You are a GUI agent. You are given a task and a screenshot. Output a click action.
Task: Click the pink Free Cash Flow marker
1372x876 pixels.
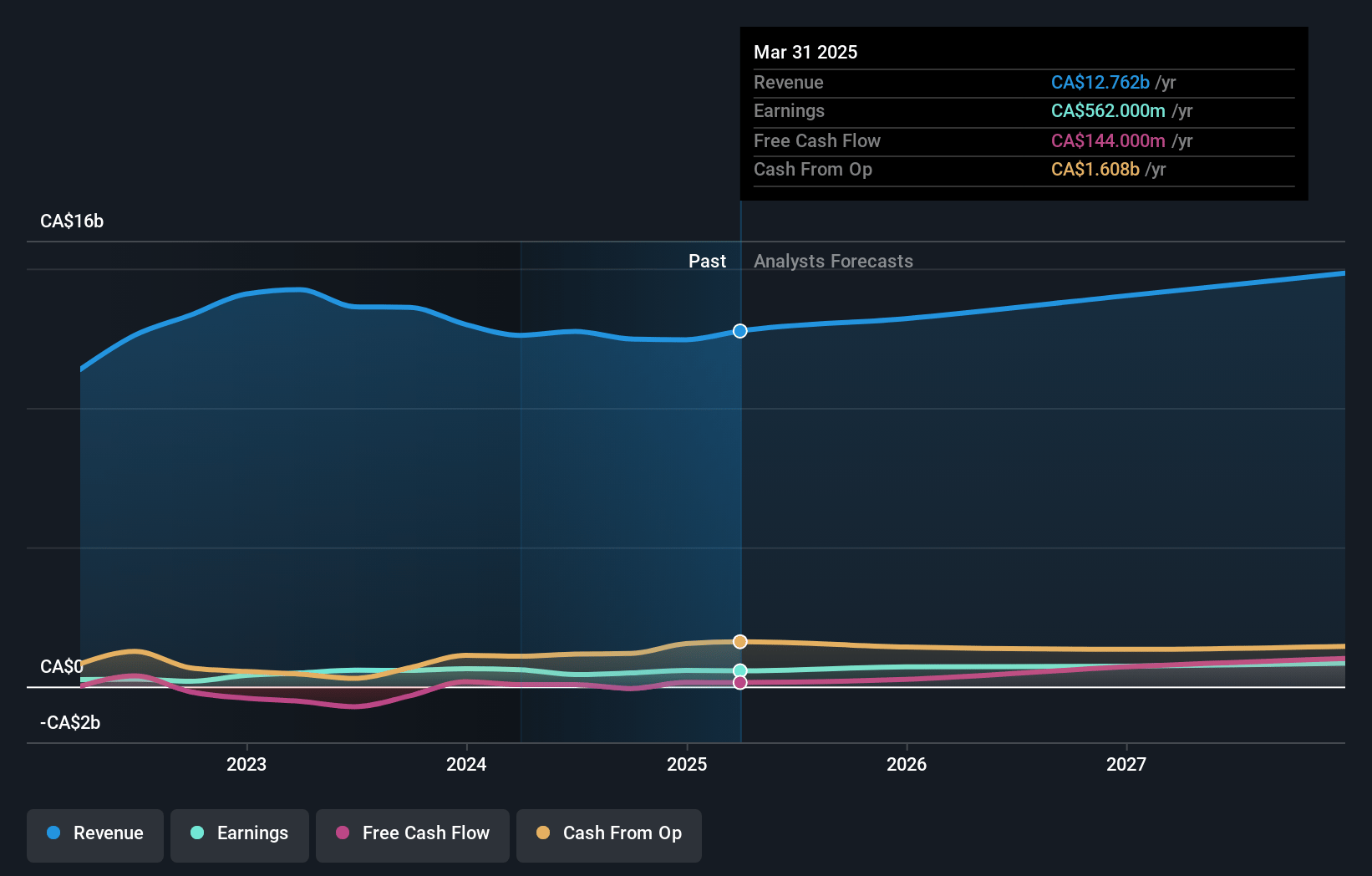tap(740, 683)
